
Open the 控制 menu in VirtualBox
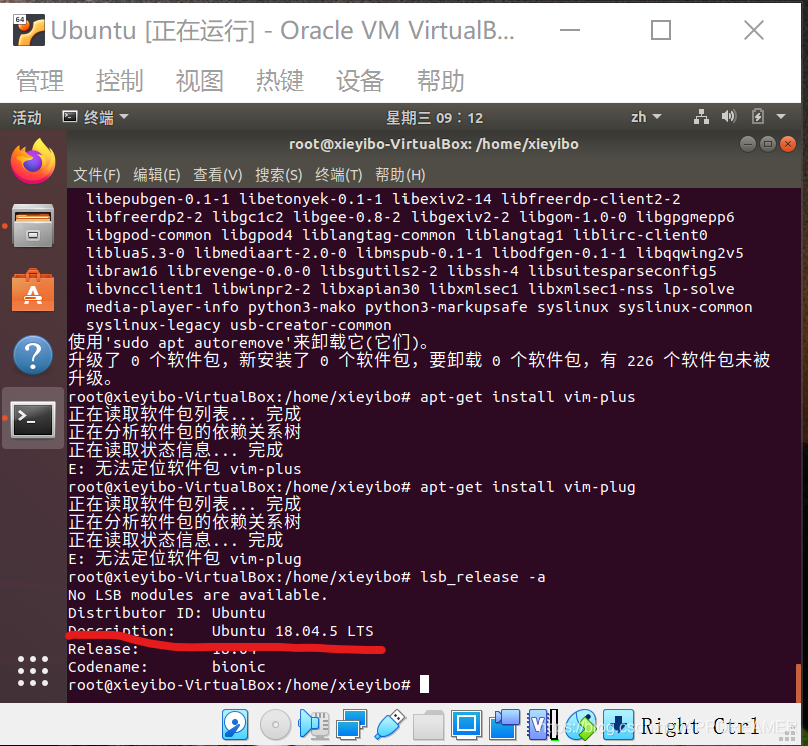120,81
